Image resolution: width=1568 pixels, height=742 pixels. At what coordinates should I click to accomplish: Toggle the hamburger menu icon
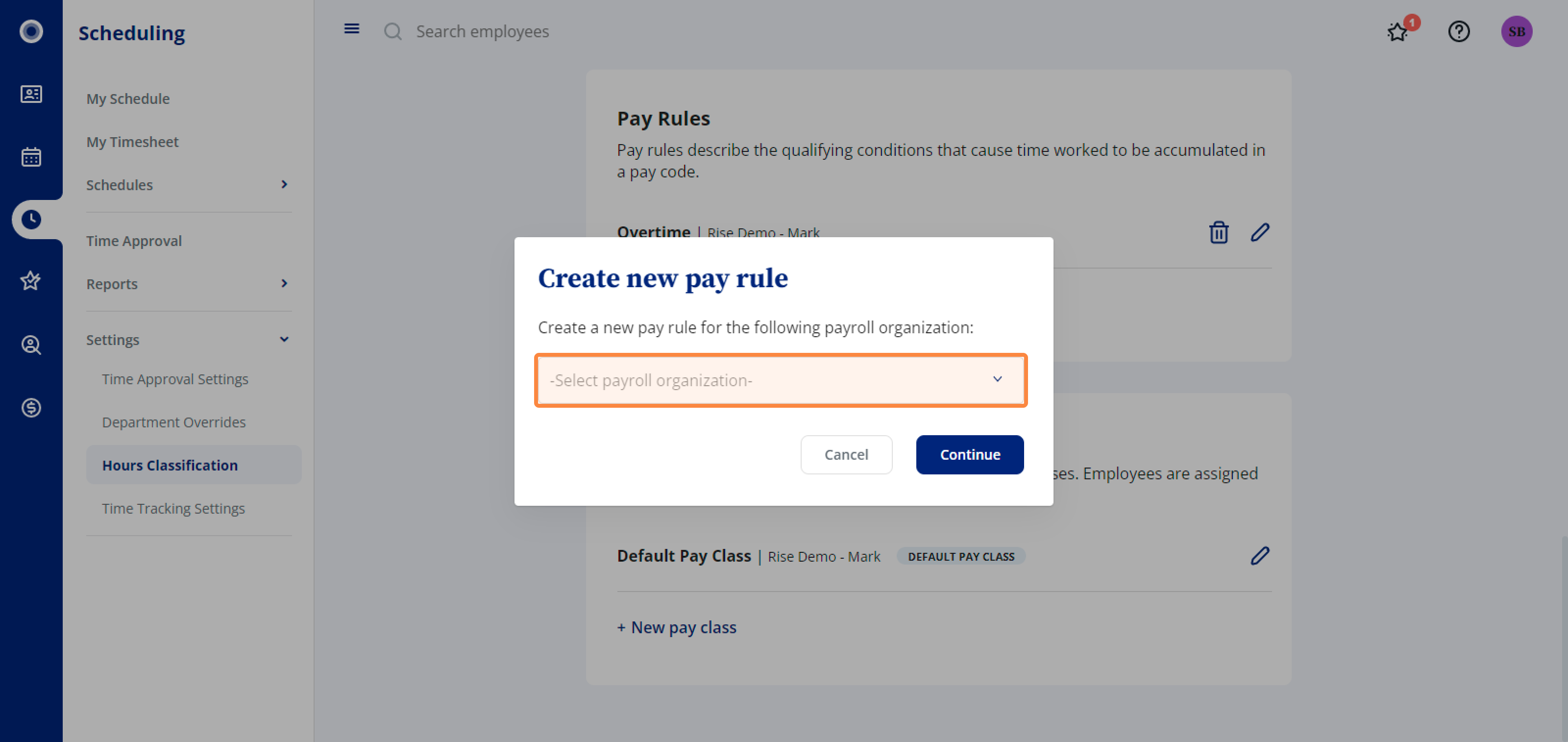352,28
